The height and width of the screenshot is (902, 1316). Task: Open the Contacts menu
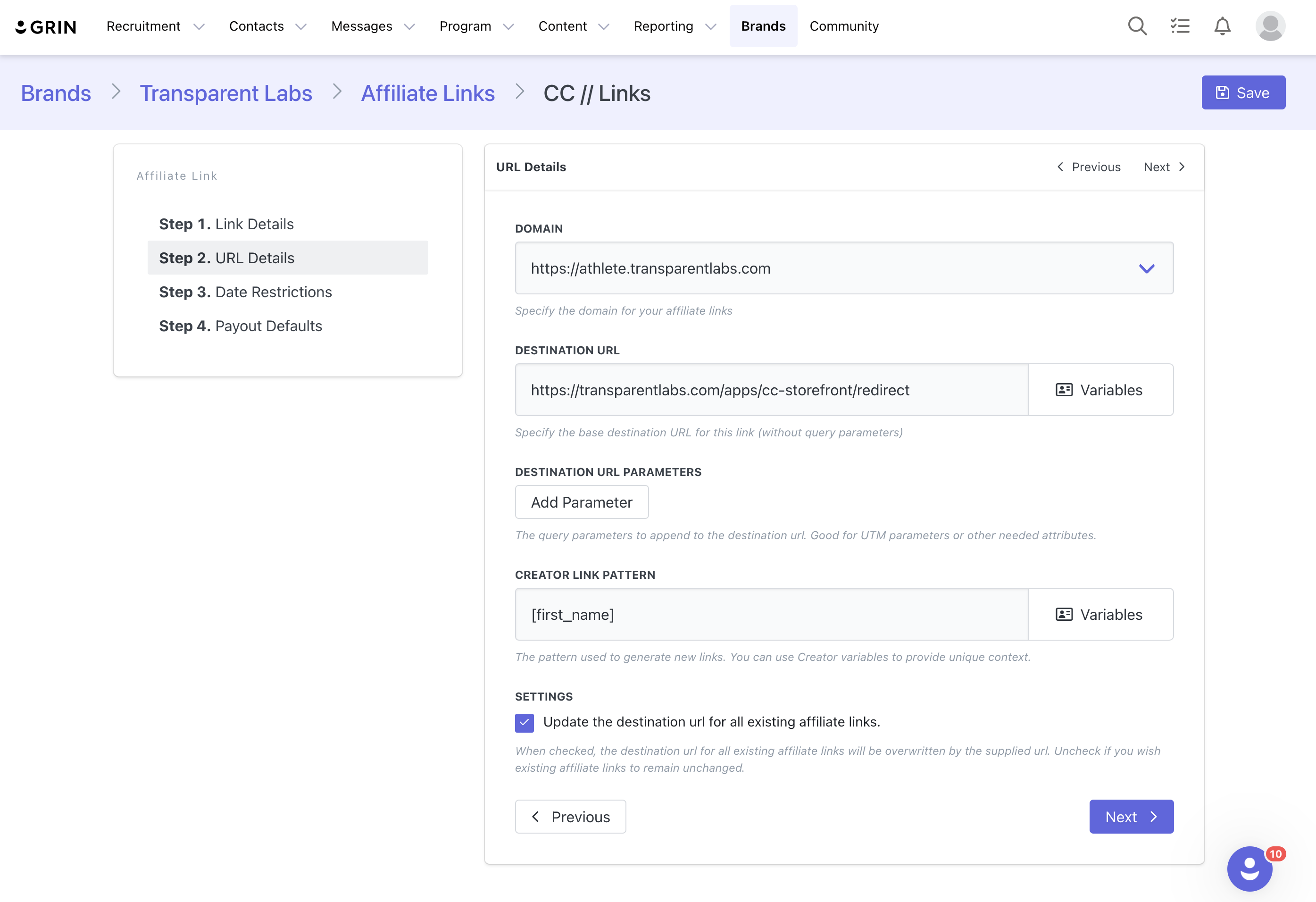point(257,26)
